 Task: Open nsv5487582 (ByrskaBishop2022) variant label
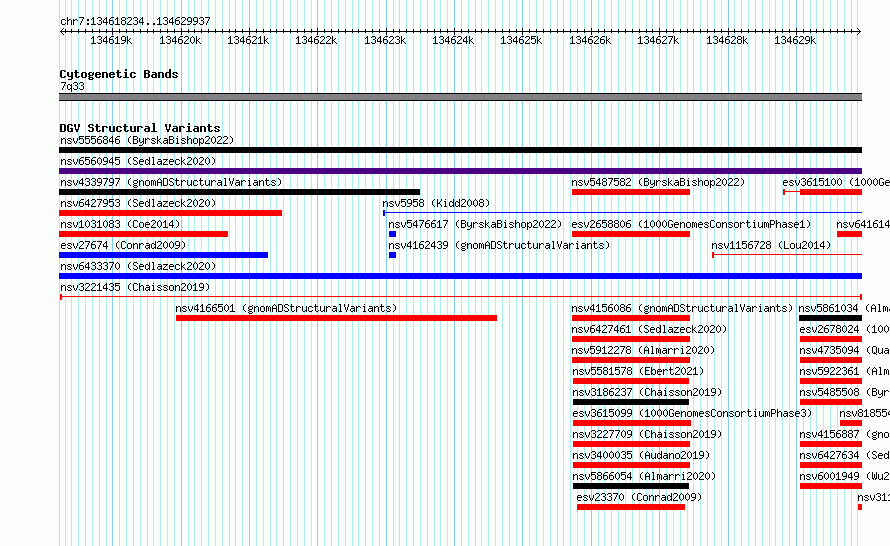tap(658, 182)
